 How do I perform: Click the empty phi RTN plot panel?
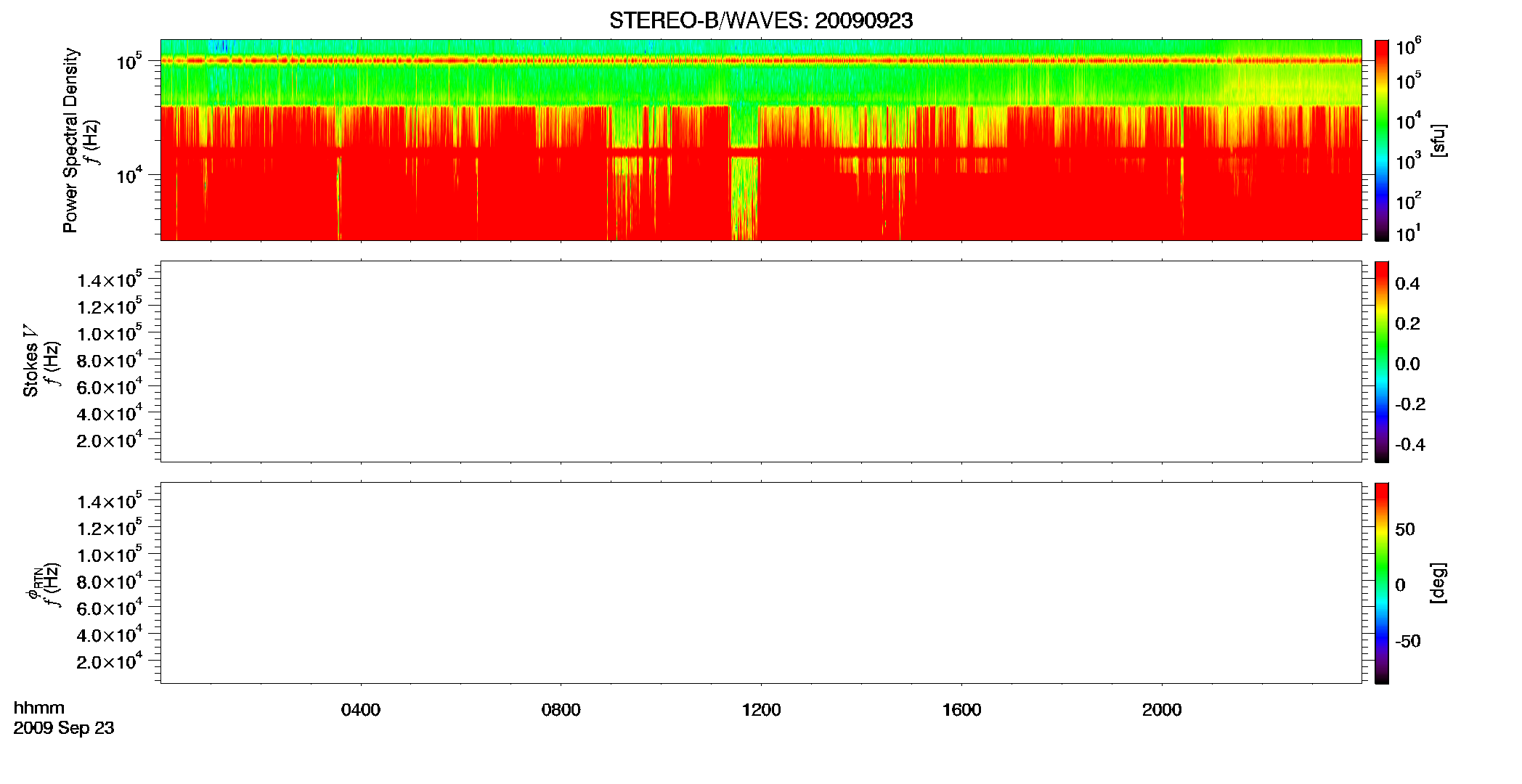point(760,582)
